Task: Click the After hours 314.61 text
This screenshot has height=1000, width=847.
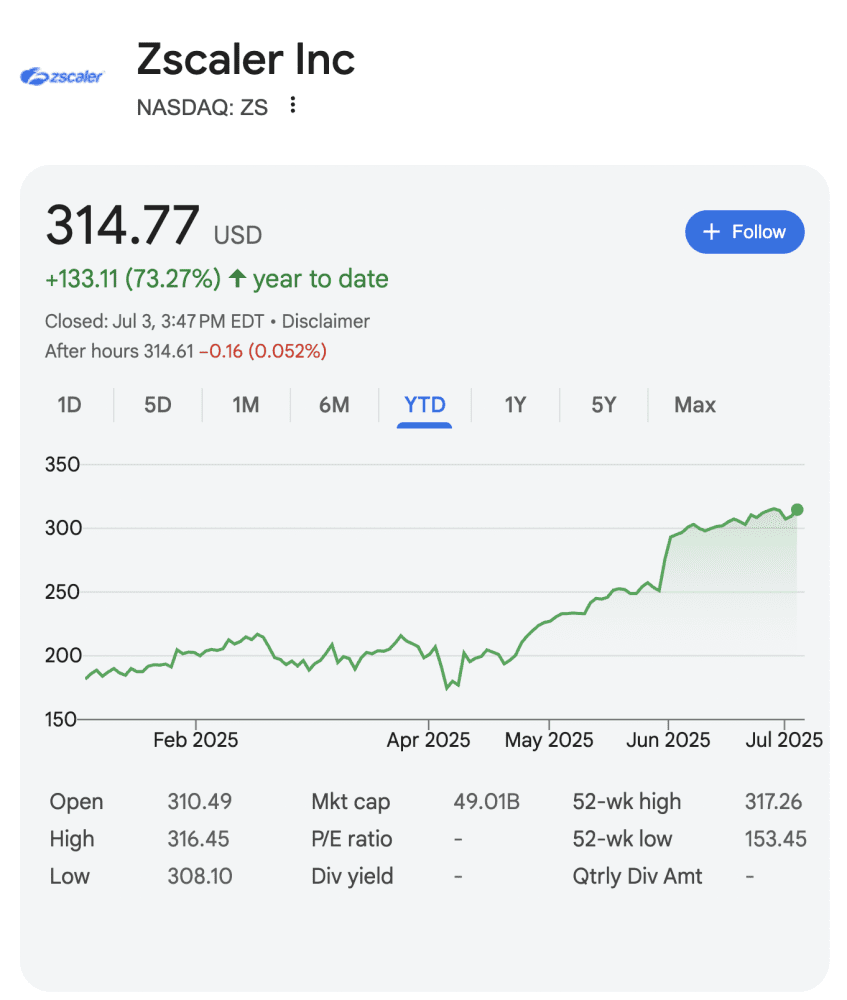Action: point(119,351)
